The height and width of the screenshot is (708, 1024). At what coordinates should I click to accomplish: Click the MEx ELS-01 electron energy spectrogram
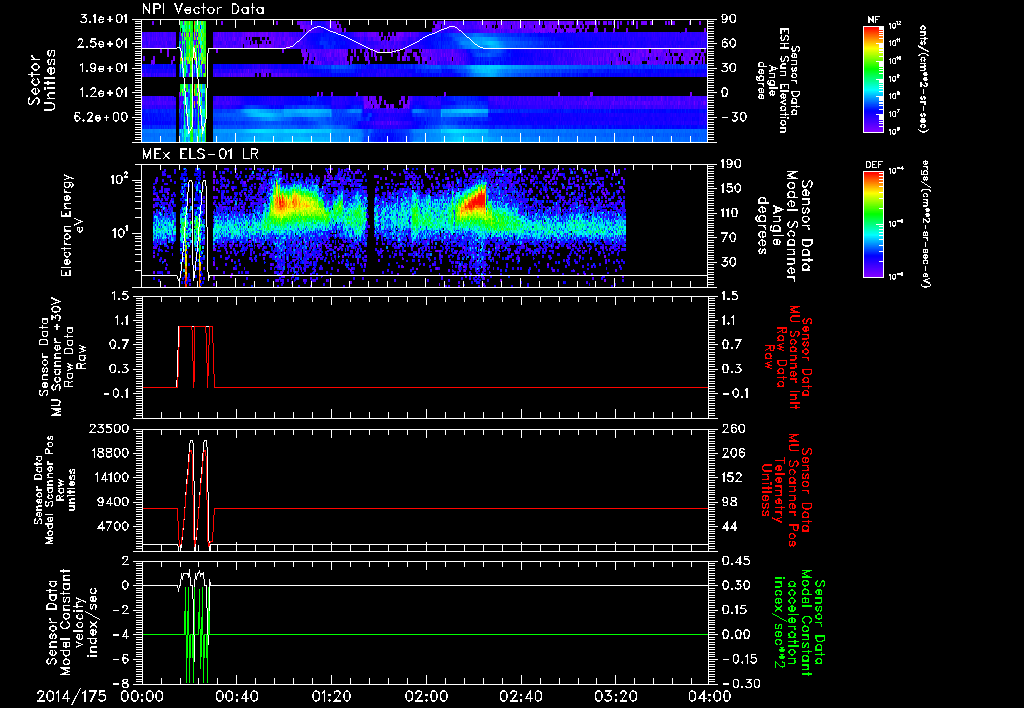pos(424,225)
